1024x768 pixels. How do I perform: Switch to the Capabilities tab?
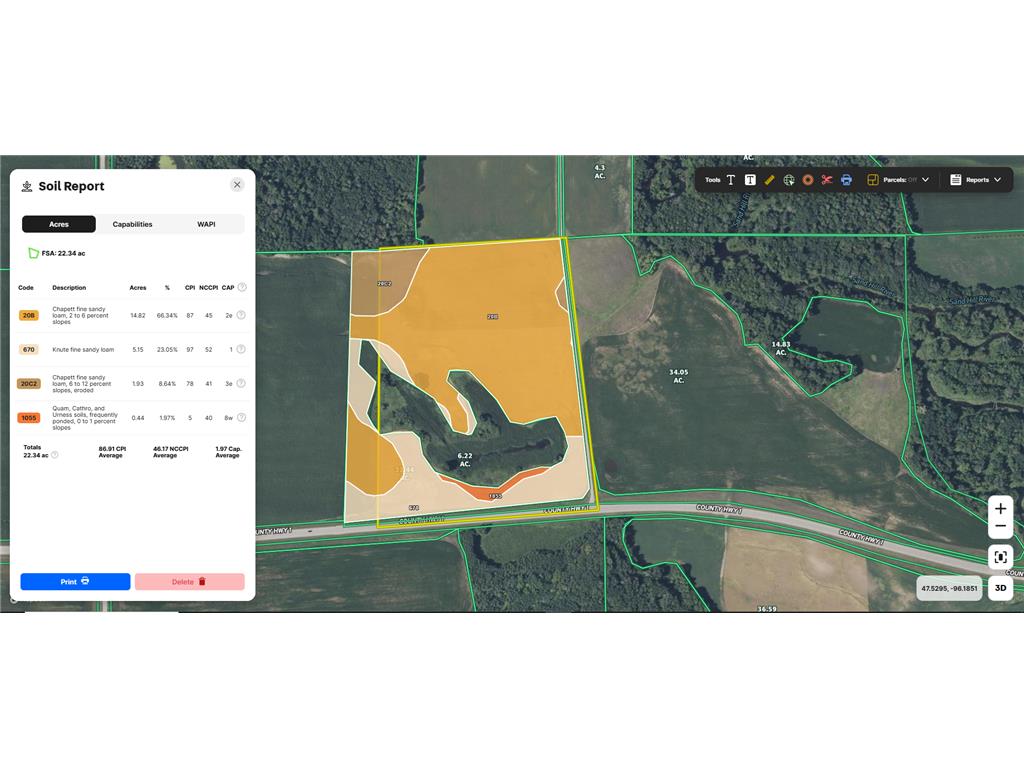coord(132,224)
